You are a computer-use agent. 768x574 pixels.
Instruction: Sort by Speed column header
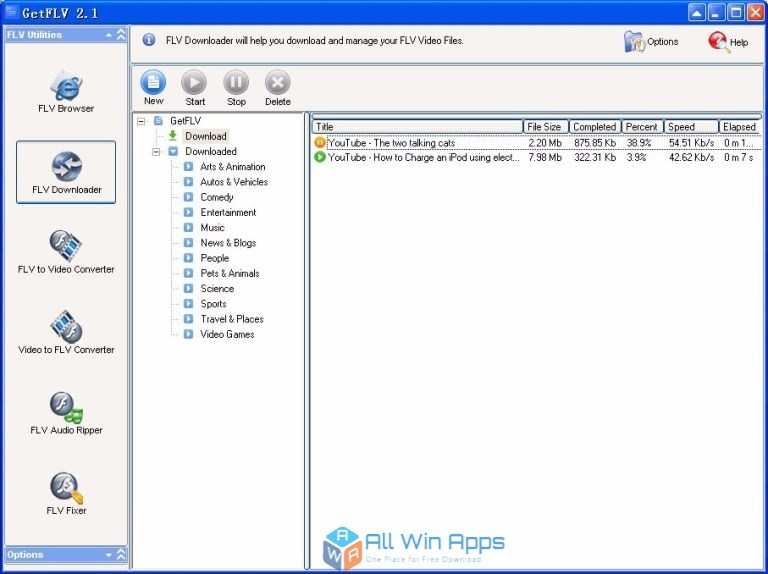691,127
